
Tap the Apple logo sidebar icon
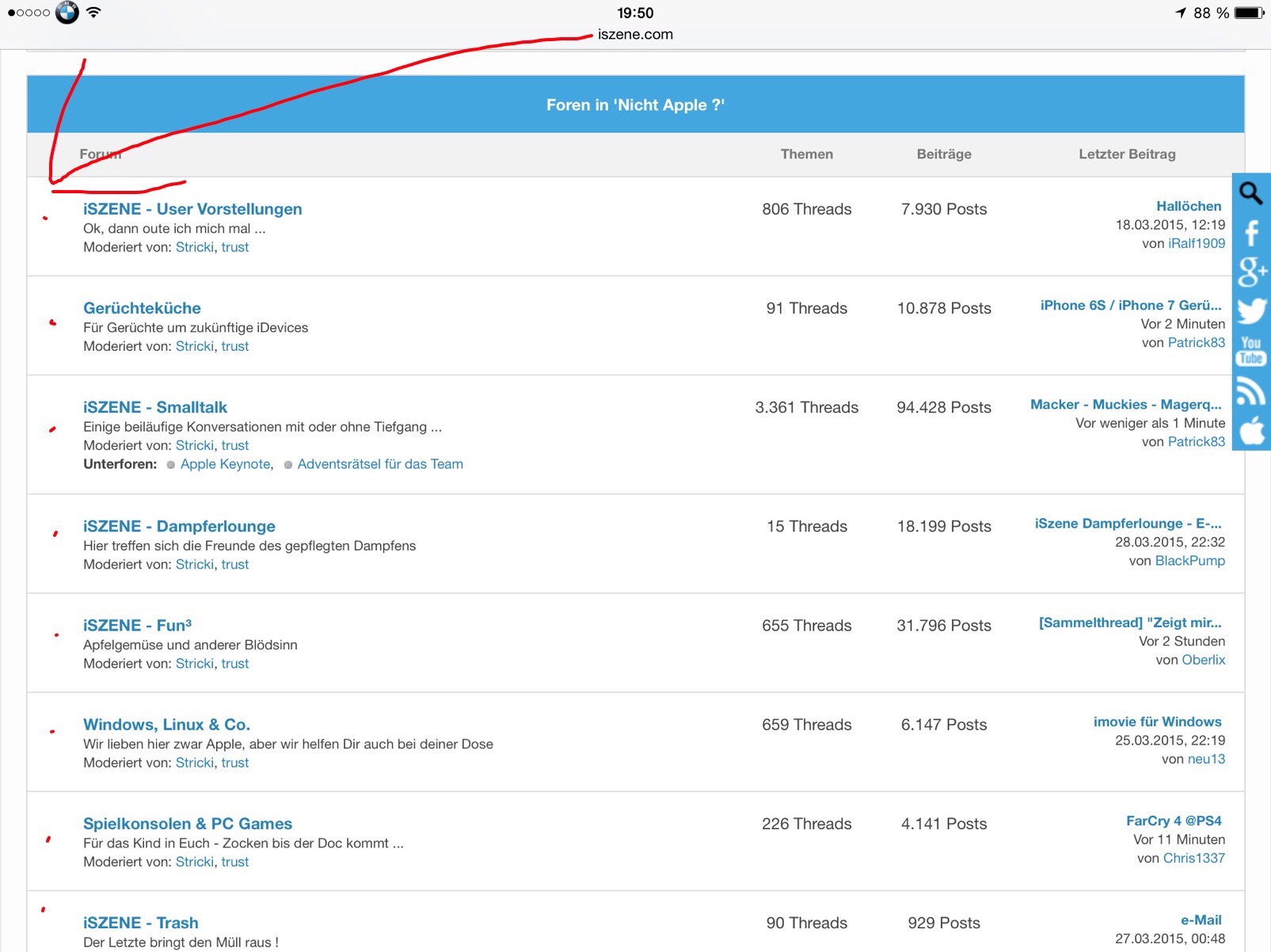[1251, 431]
